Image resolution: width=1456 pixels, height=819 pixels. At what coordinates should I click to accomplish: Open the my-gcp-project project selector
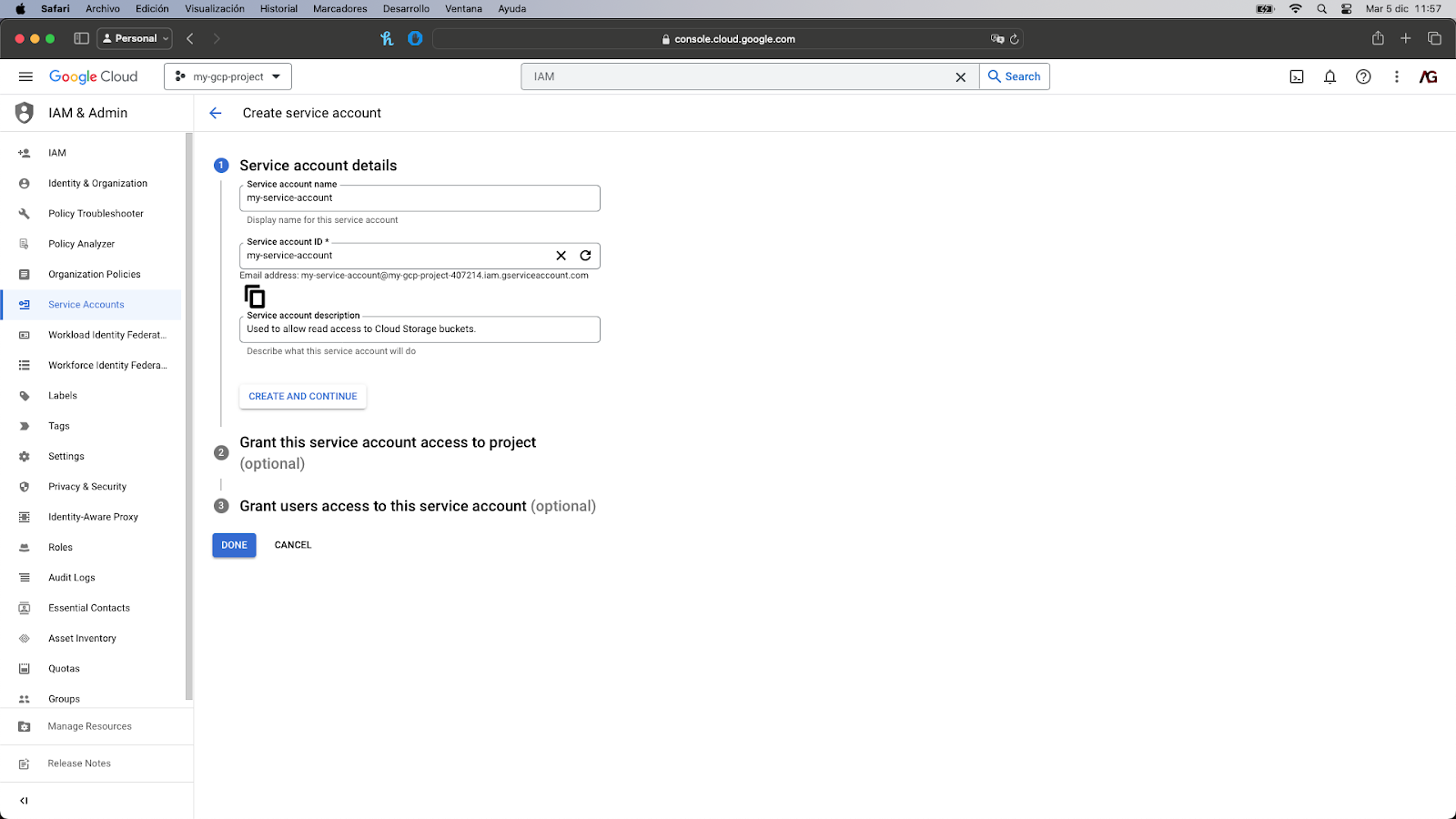click(227, 76)
